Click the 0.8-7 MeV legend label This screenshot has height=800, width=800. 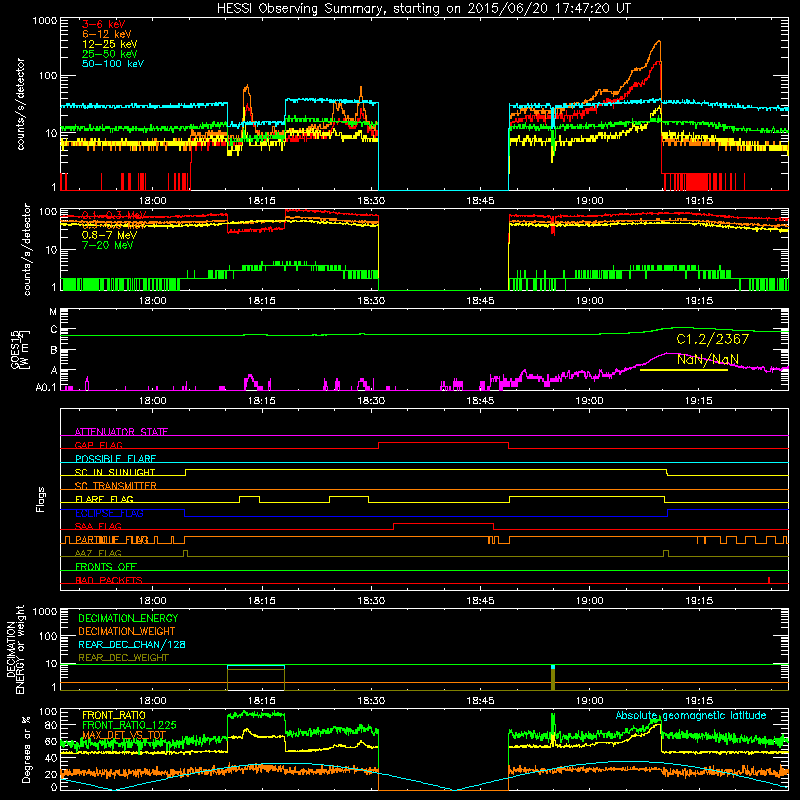click(109, 235)
